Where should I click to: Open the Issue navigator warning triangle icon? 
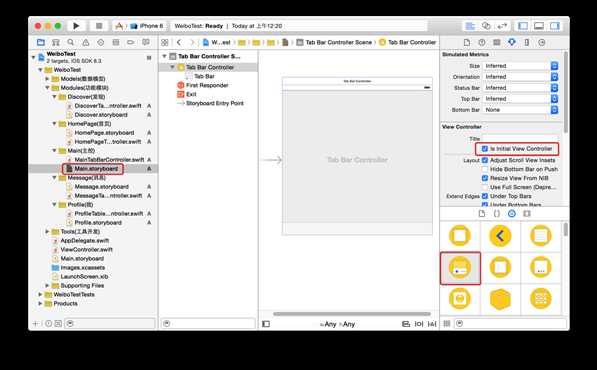(86, 42)
